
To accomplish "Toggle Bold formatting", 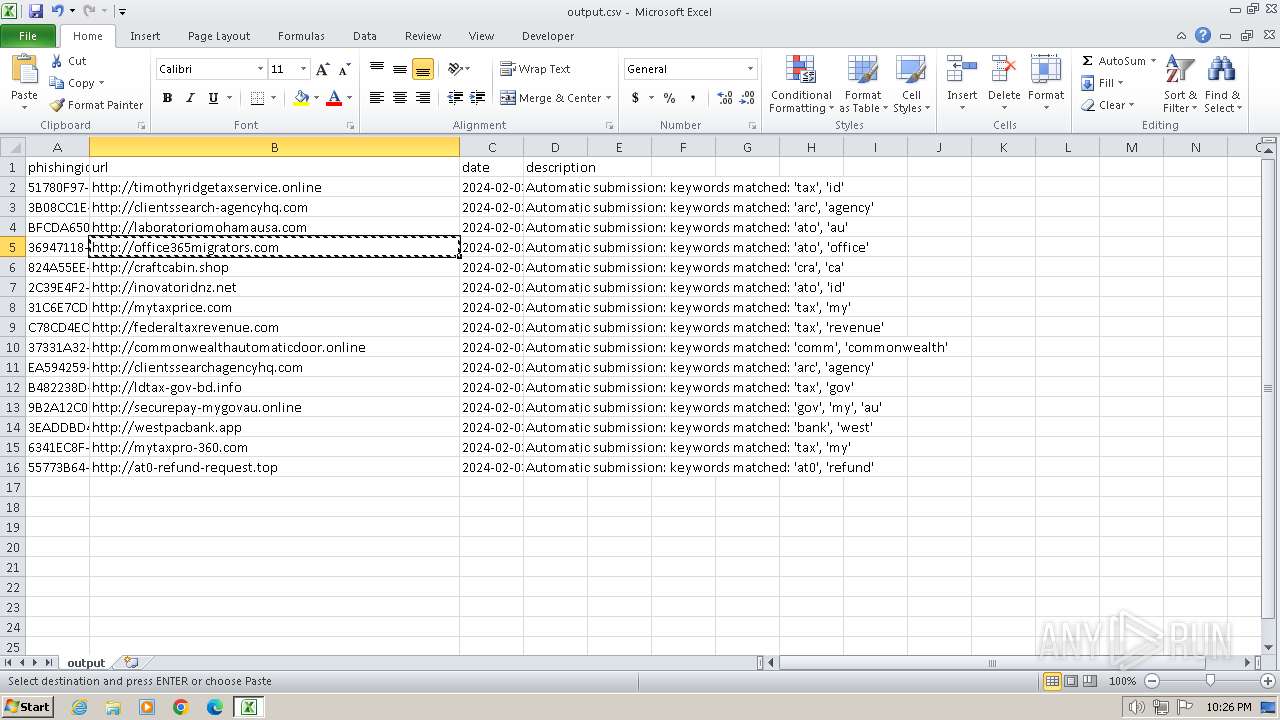I will 167,98.
